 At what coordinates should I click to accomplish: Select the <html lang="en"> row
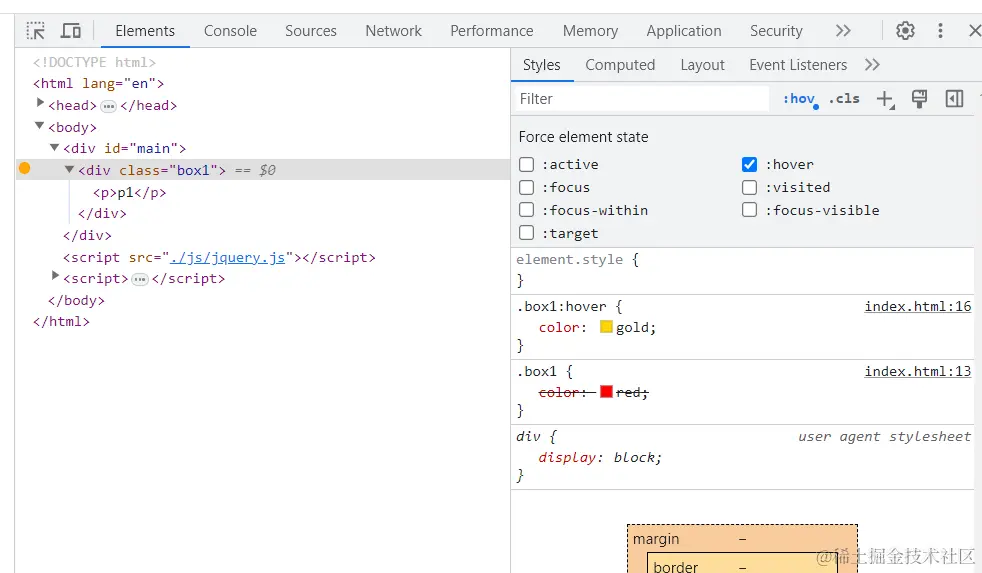point(98,84)
